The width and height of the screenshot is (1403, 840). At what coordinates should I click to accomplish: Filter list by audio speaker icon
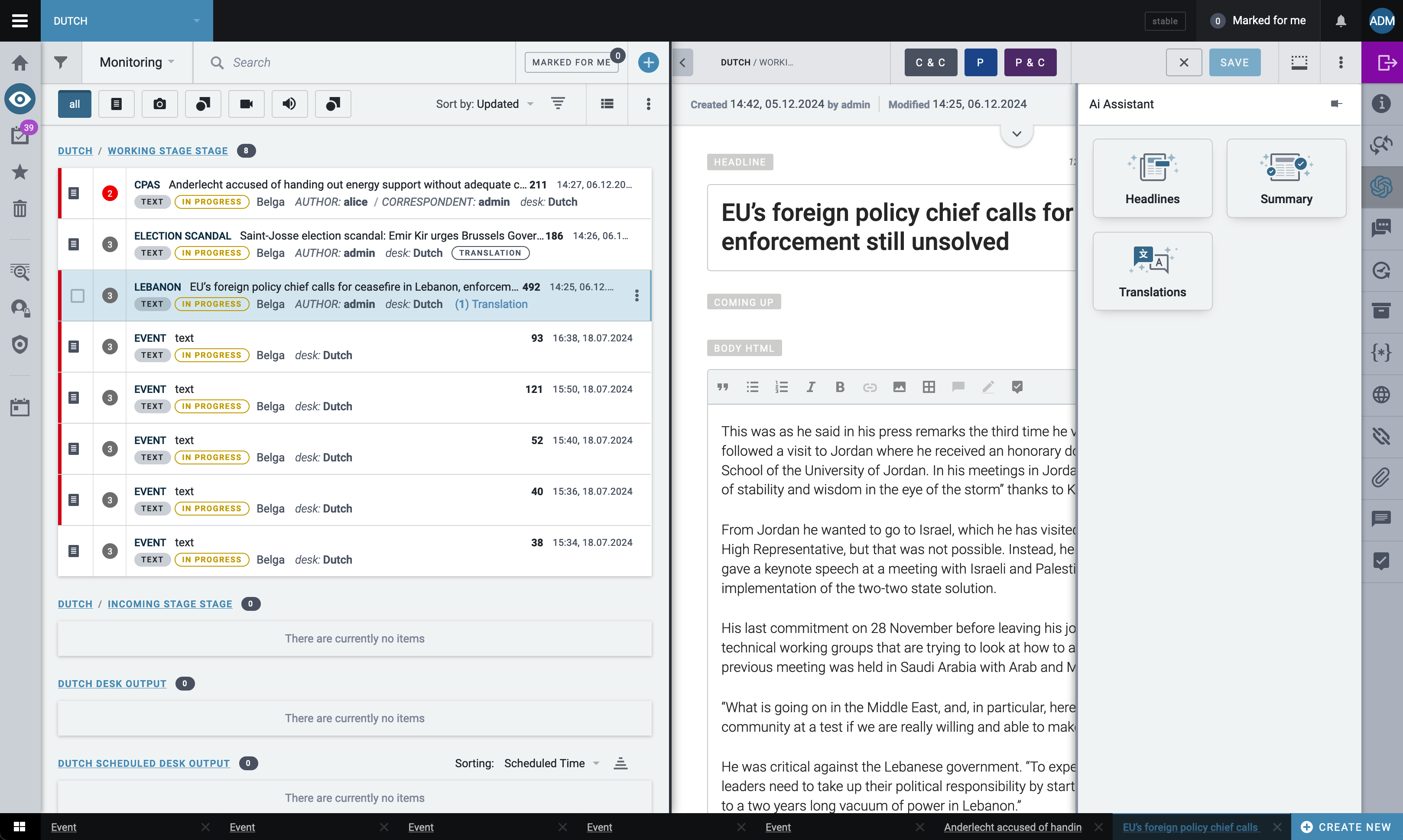[289, 104]
